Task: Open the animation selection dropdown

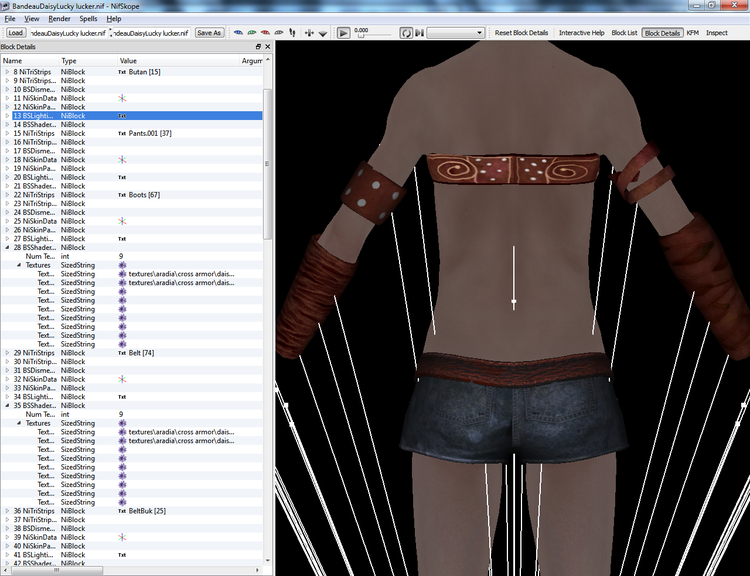Action: point(455,33)
